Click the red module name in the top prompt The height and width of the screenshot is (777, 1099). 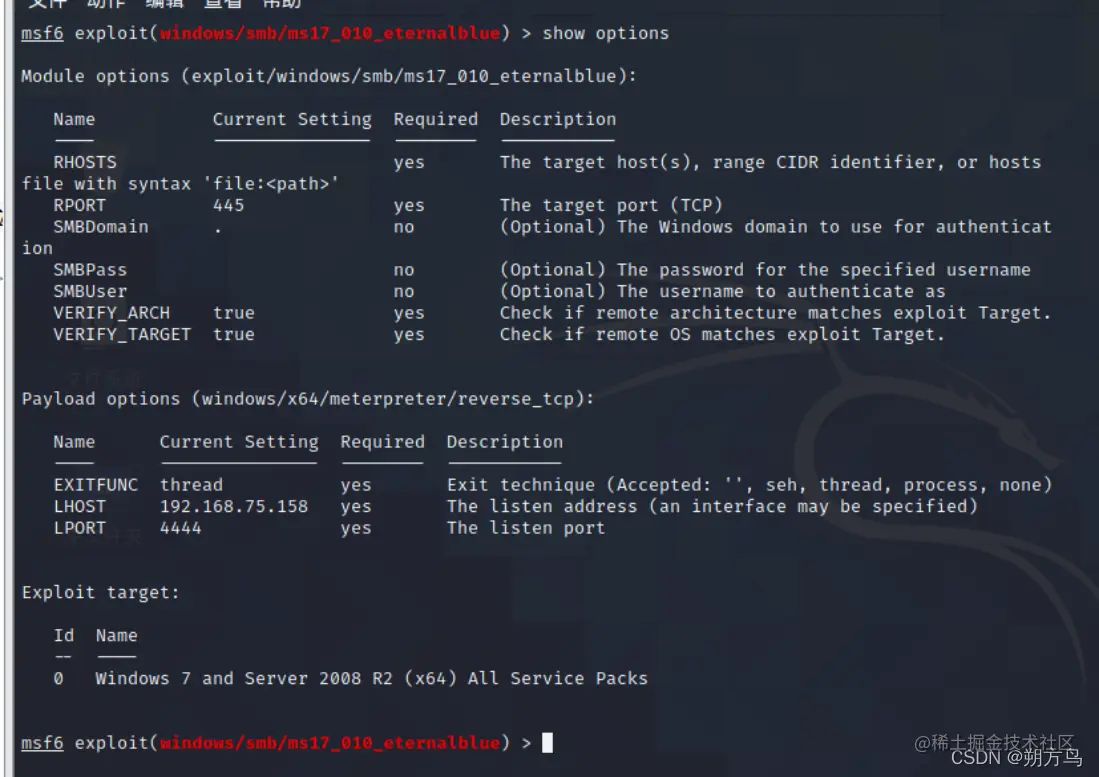click(x=330, y=33)
